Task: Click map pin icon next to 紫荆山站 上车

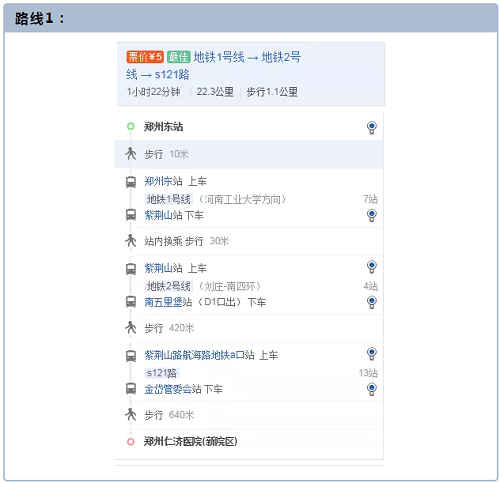Action: 371,267
